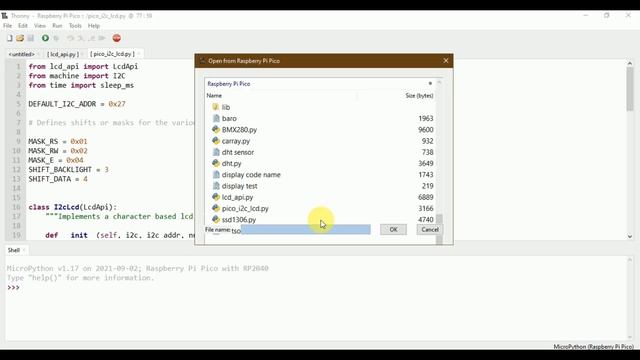Image resolution: width=640 pixels, height=360 pixels.
Task: Sort files by Name column header
Action: 214,96
